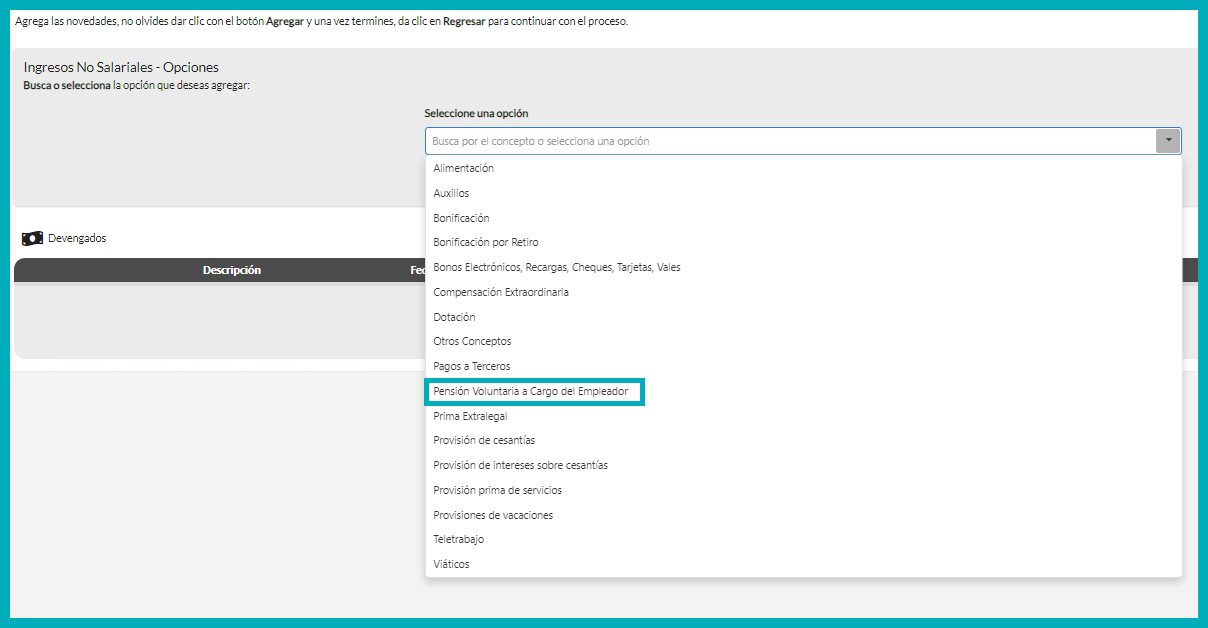The image size is (1208, 628).
Task: Pick the Teletrabajo option
Action: click(x=803, y=539)
